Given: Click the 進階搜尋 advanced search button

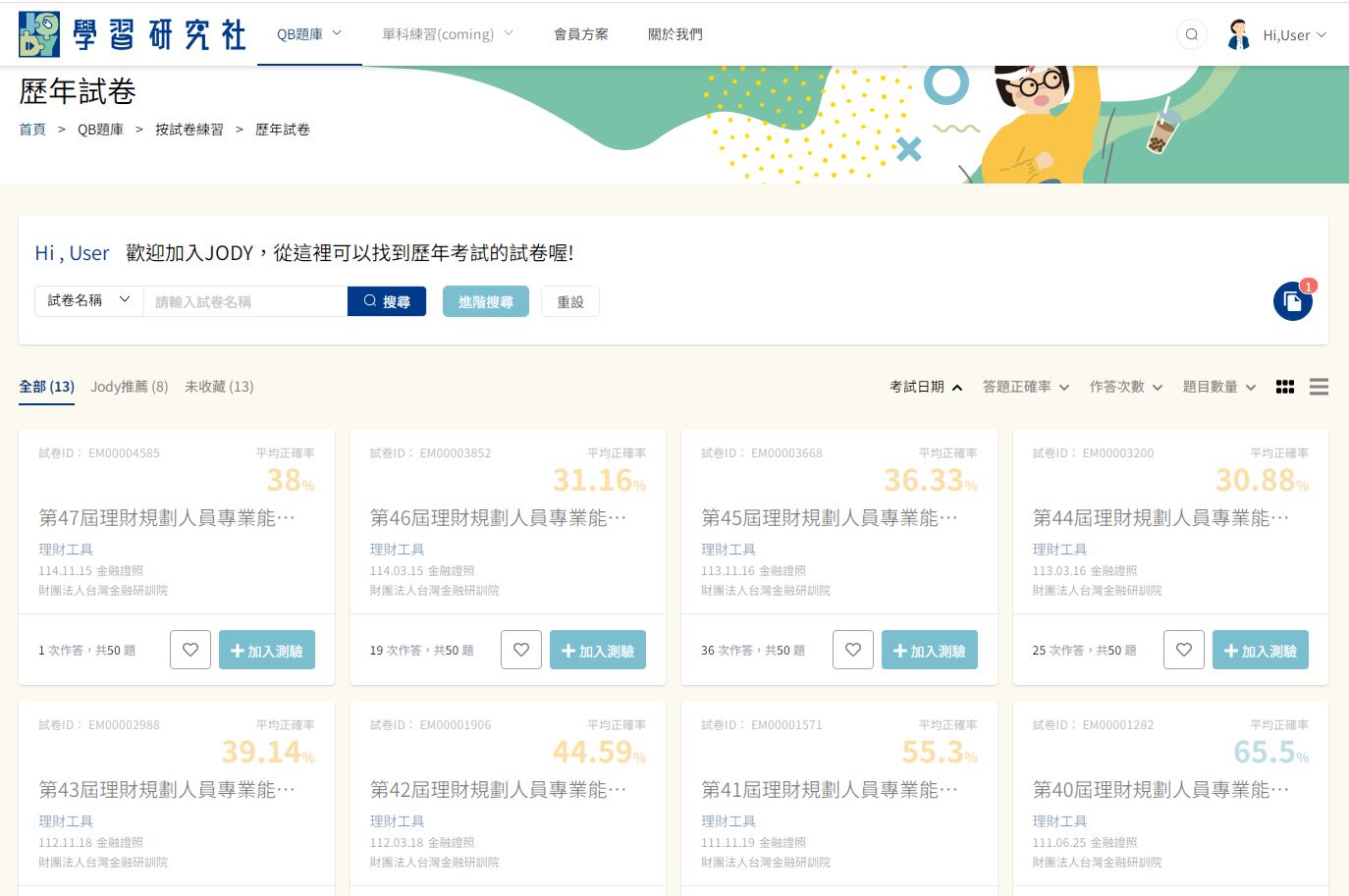Looking at the screenshot, I should 486,301.
